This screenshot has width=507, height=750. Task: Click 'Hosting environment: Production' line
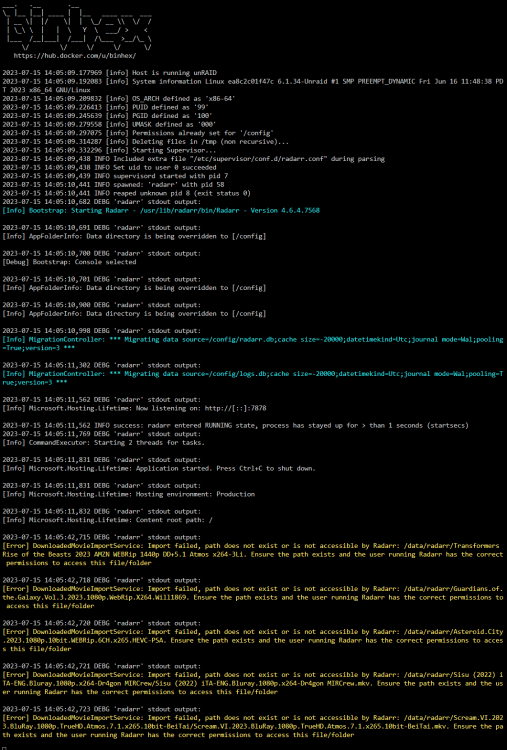tap(128, 495)
